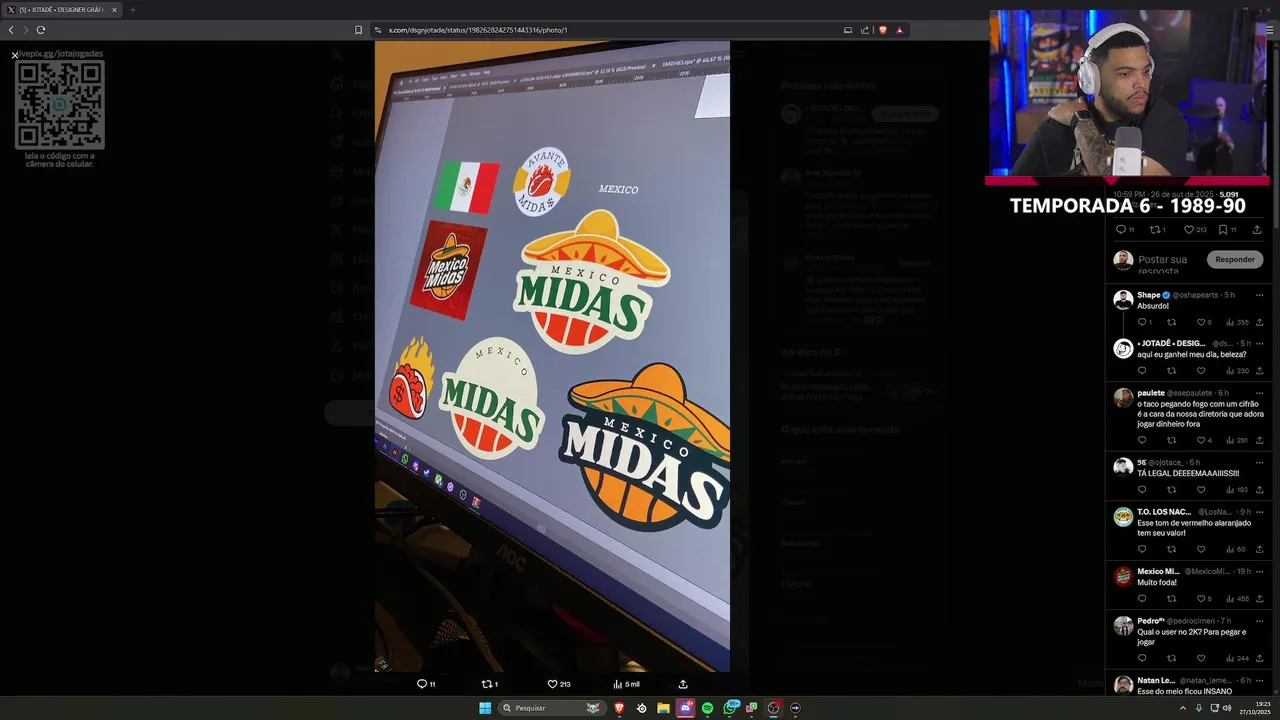Viewport: 1280px width, 720px height.
Task: Click the Brave Shields lion icon
Action: click(x=883, y=30)
